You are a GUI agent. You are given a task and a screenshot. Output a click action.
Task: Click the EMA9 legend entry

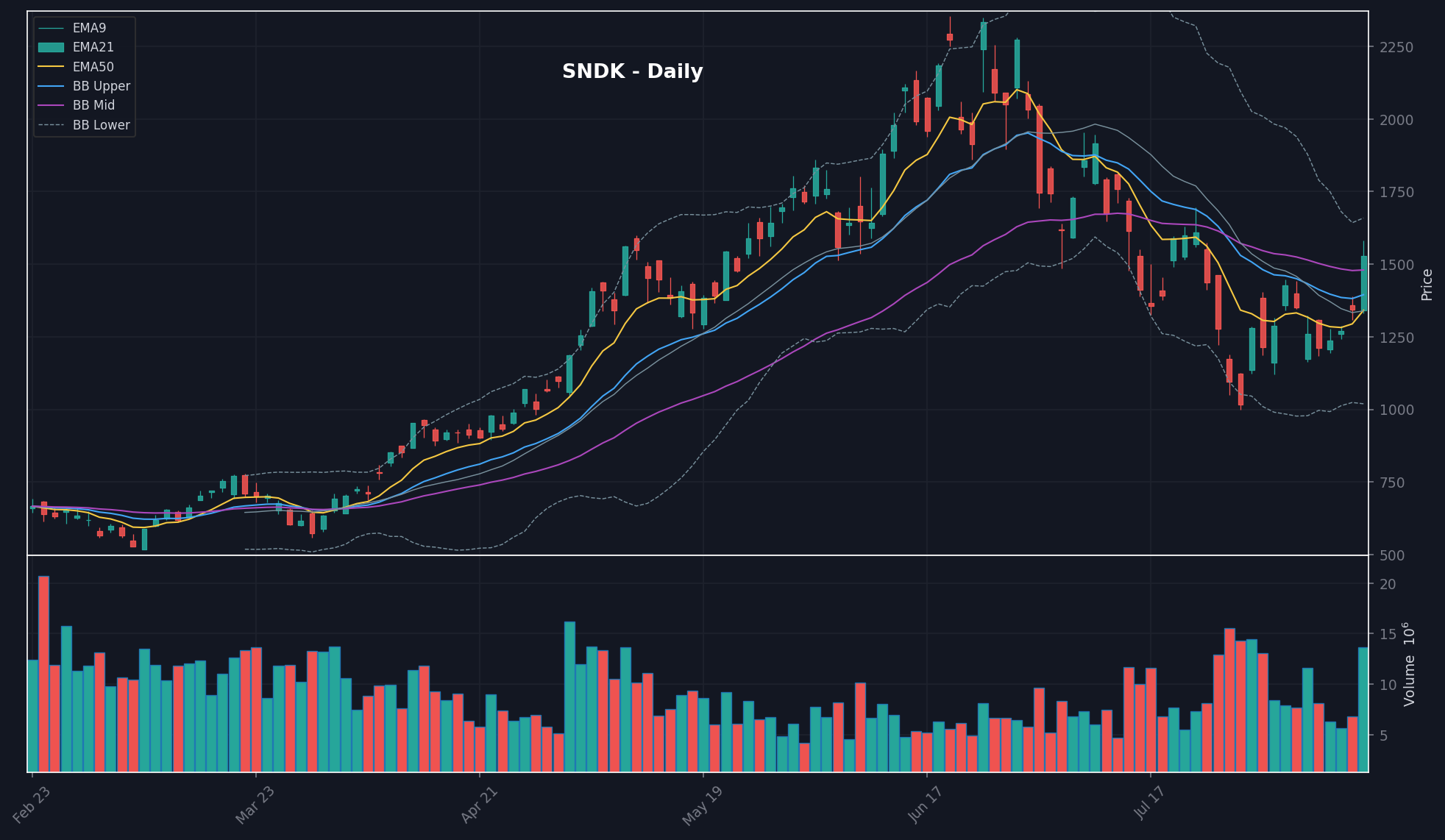pos(72,28)
